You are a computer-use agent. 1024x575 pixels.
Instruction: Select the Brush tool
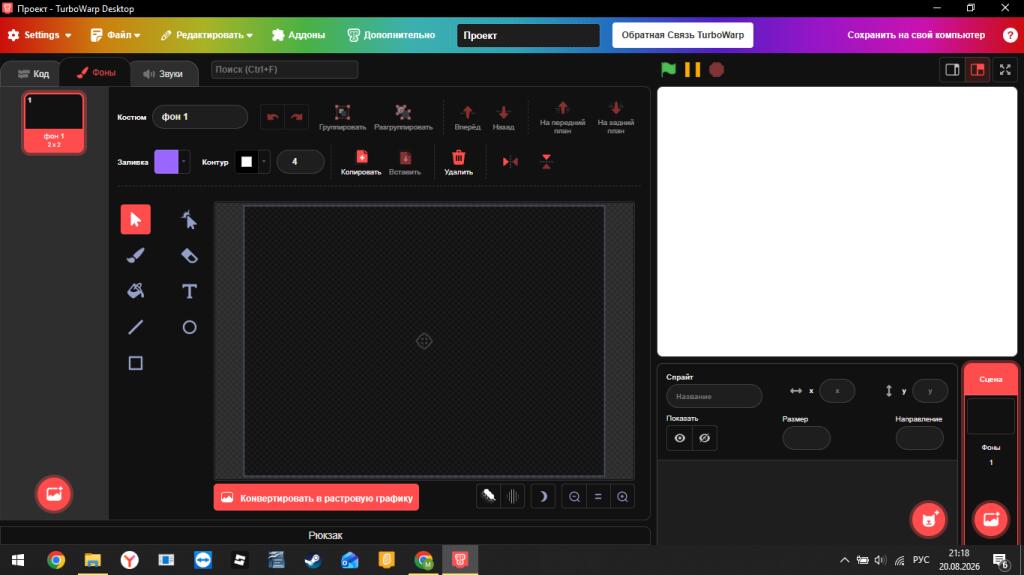[135, 255]
